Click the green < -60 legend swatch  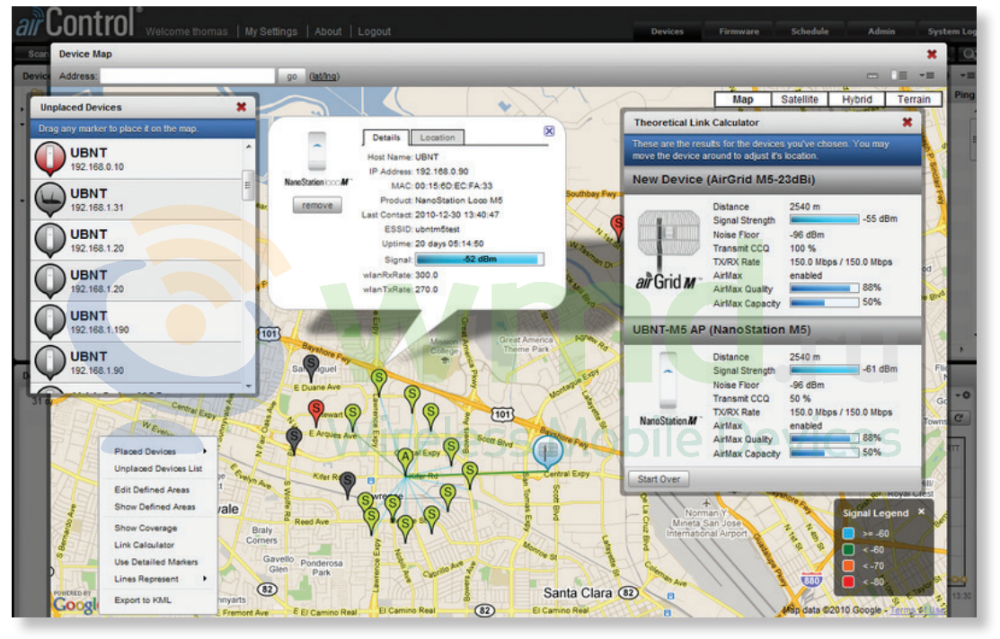(x=848, y=549)
